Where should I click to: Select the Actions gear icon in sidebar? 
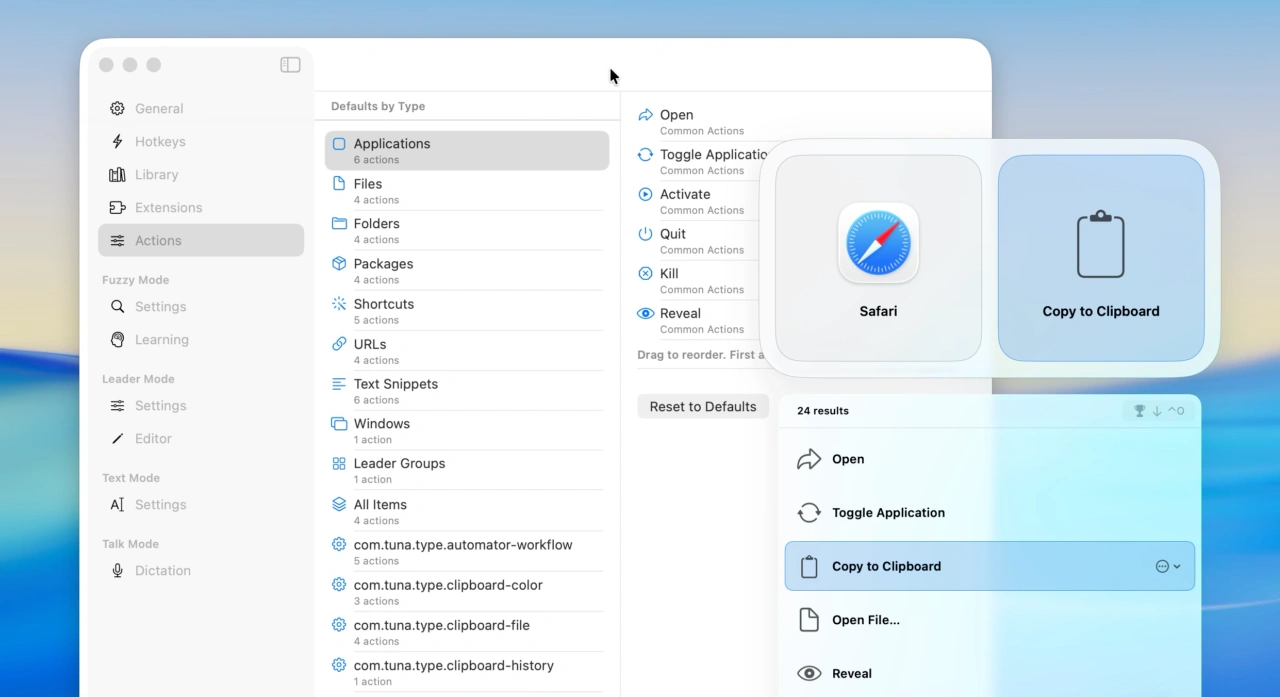coord(116,240)
